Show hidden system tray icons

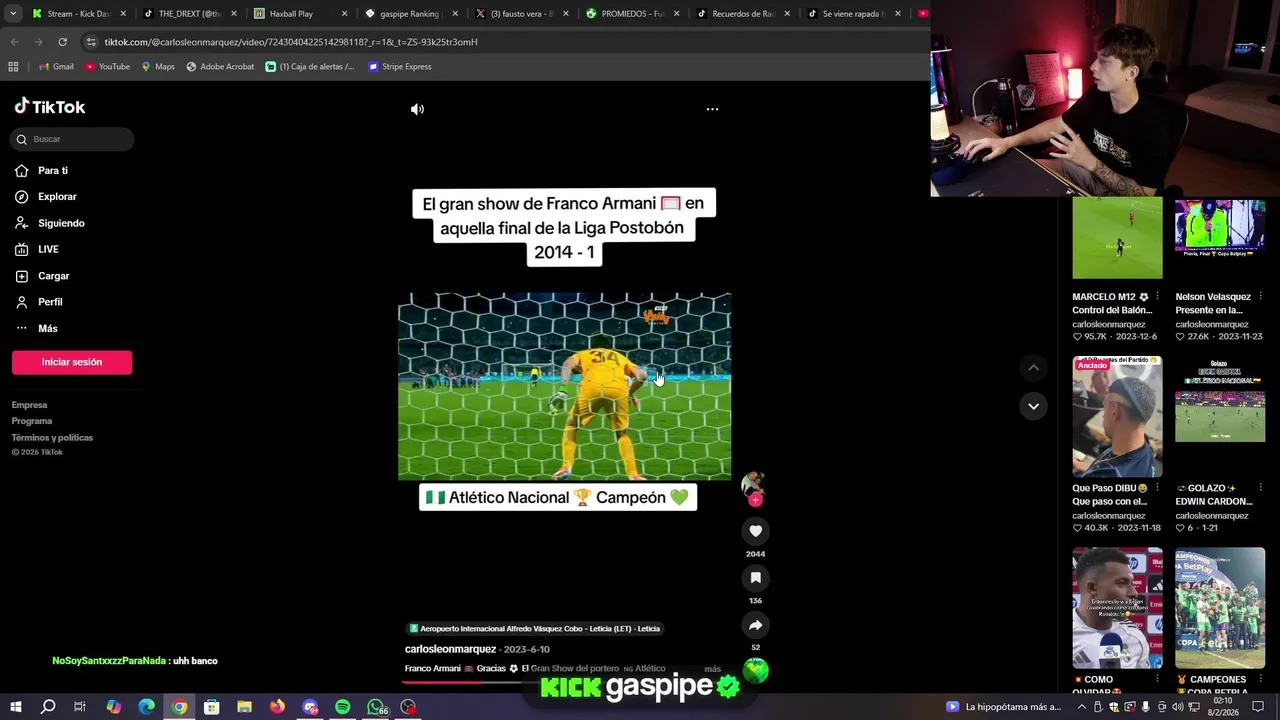pos(1081,707)
